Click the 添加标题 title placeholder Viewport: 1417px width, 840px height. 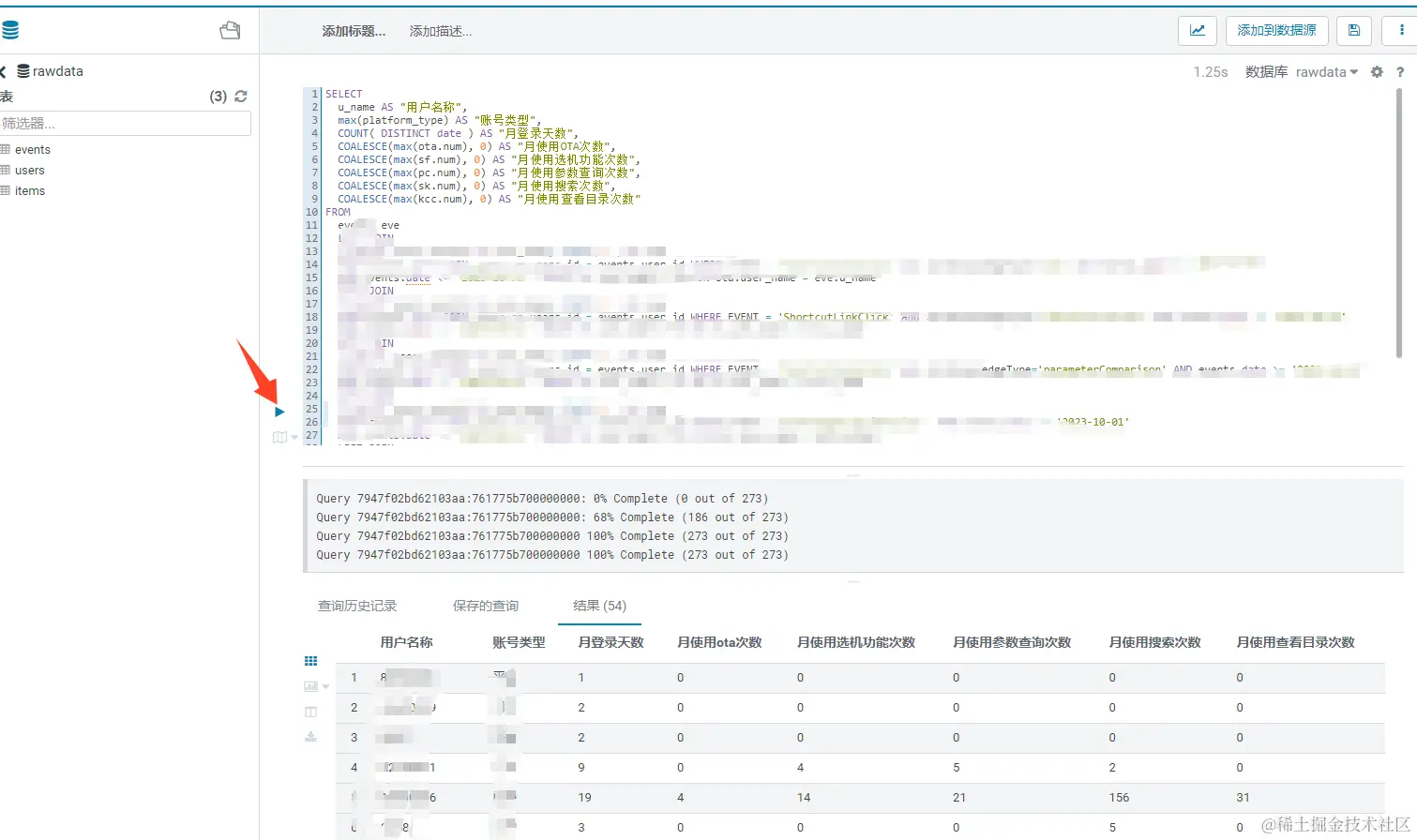pyautogui.click(x=354, y=31)
